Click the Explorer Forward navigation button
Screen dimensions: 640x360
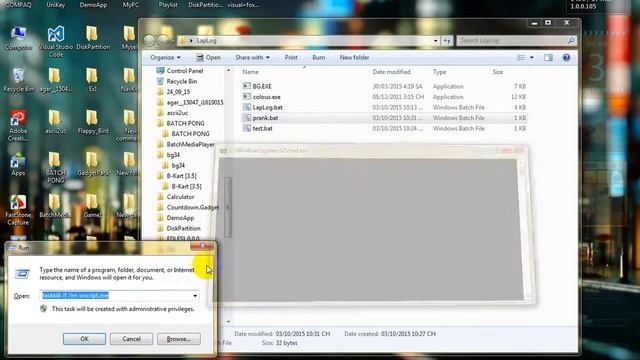163,40
